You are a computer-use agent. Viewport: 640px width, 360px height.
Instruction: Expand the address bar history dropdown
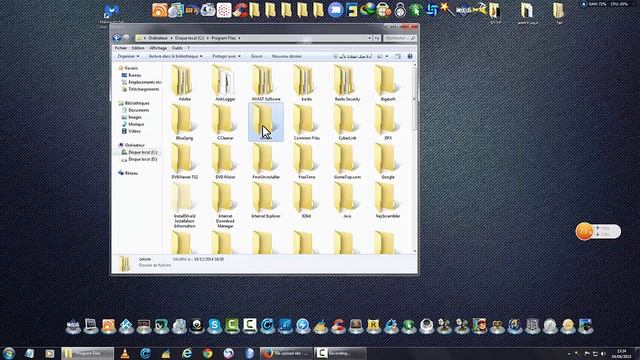369,38
